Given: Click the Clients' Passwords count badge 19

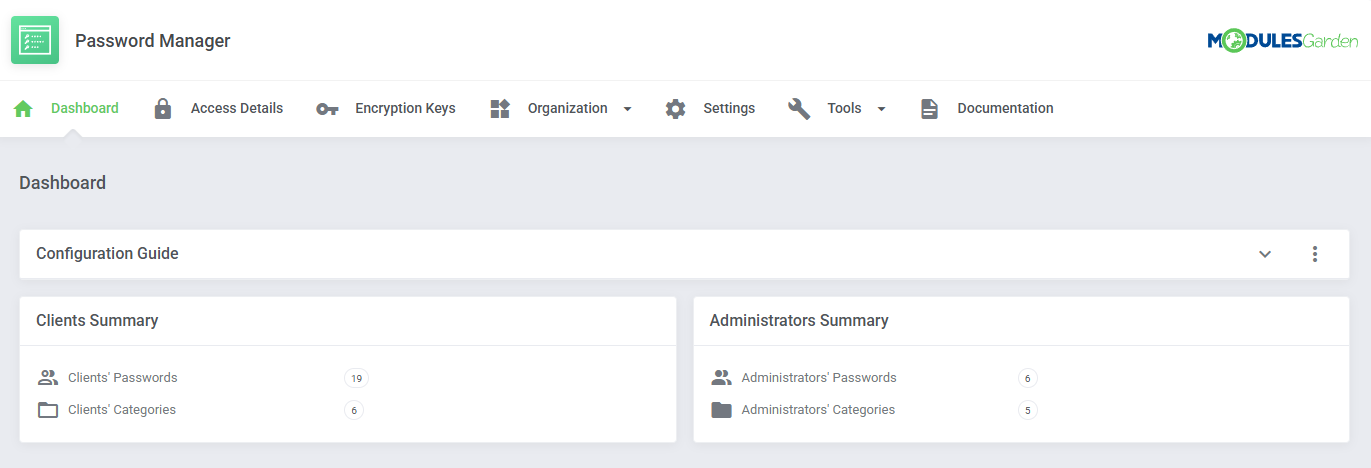Looking at the screenshot, I should coord(356,378).
